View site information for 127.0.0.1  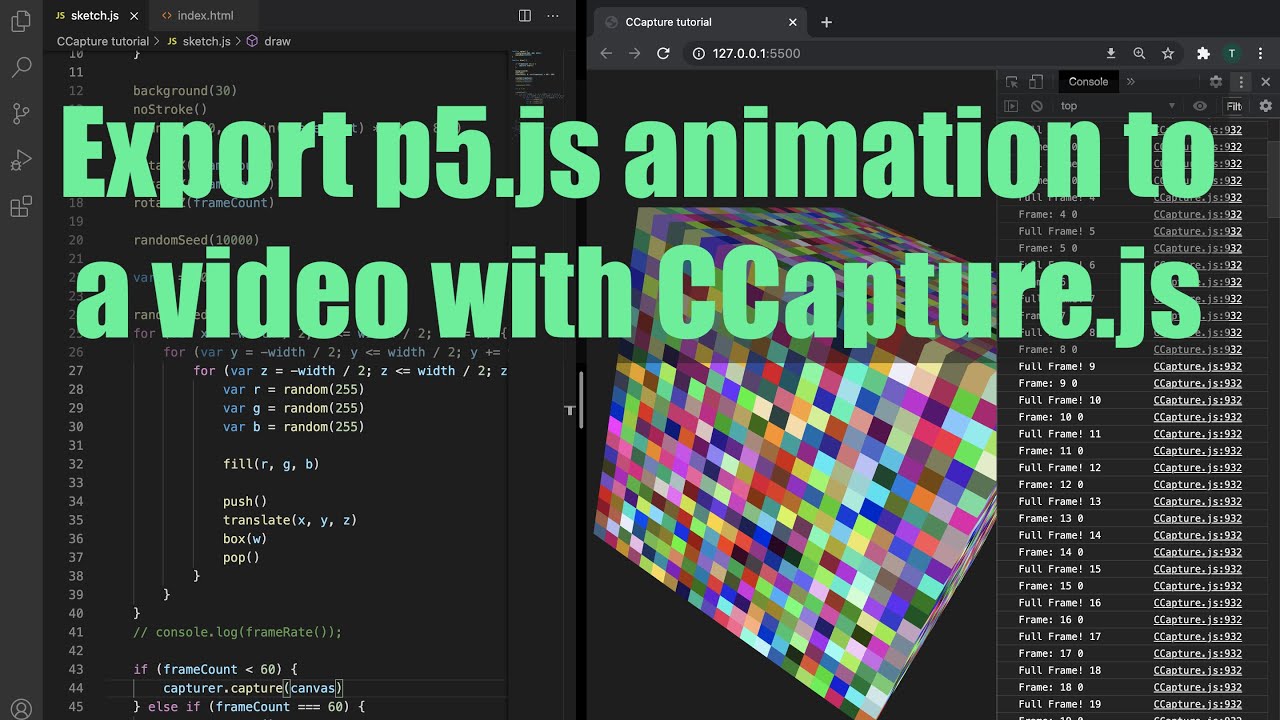pos(698,53)
